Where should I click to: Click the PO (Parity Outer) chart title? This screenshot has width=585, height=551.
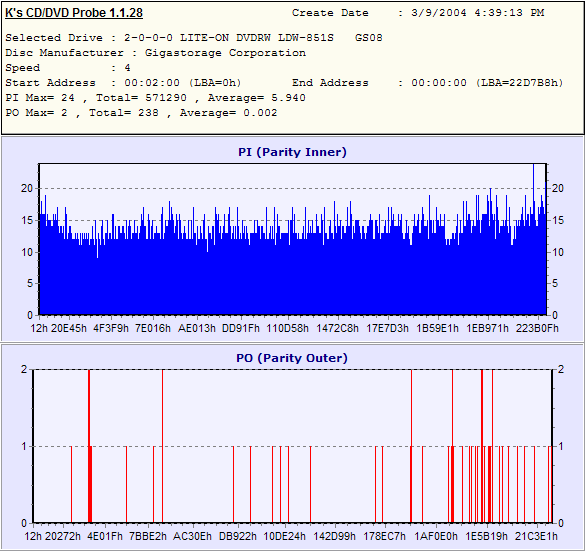tap(292, 358)
